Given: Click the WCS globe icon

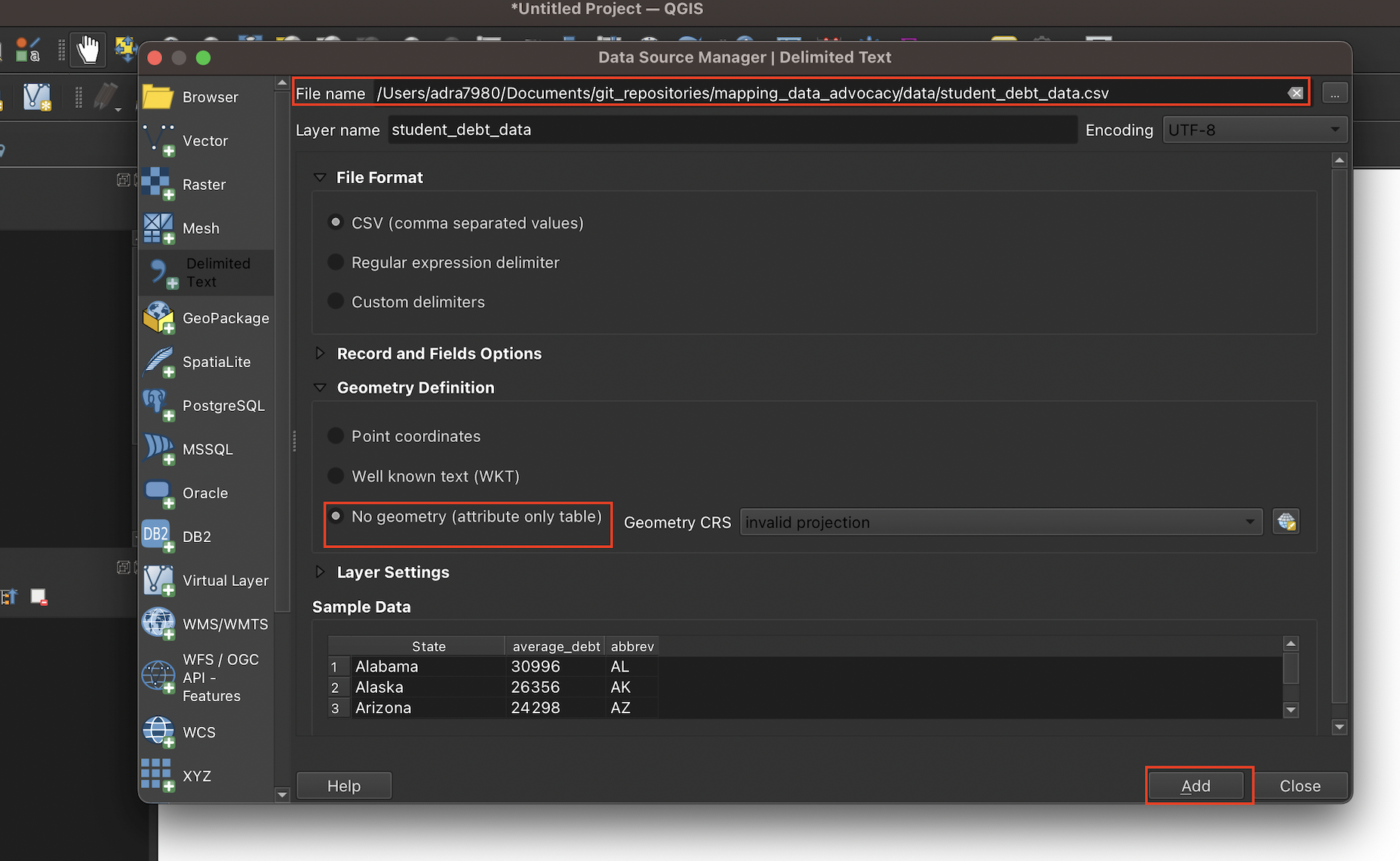Looking at the screenshot, I should coord(158,732).
